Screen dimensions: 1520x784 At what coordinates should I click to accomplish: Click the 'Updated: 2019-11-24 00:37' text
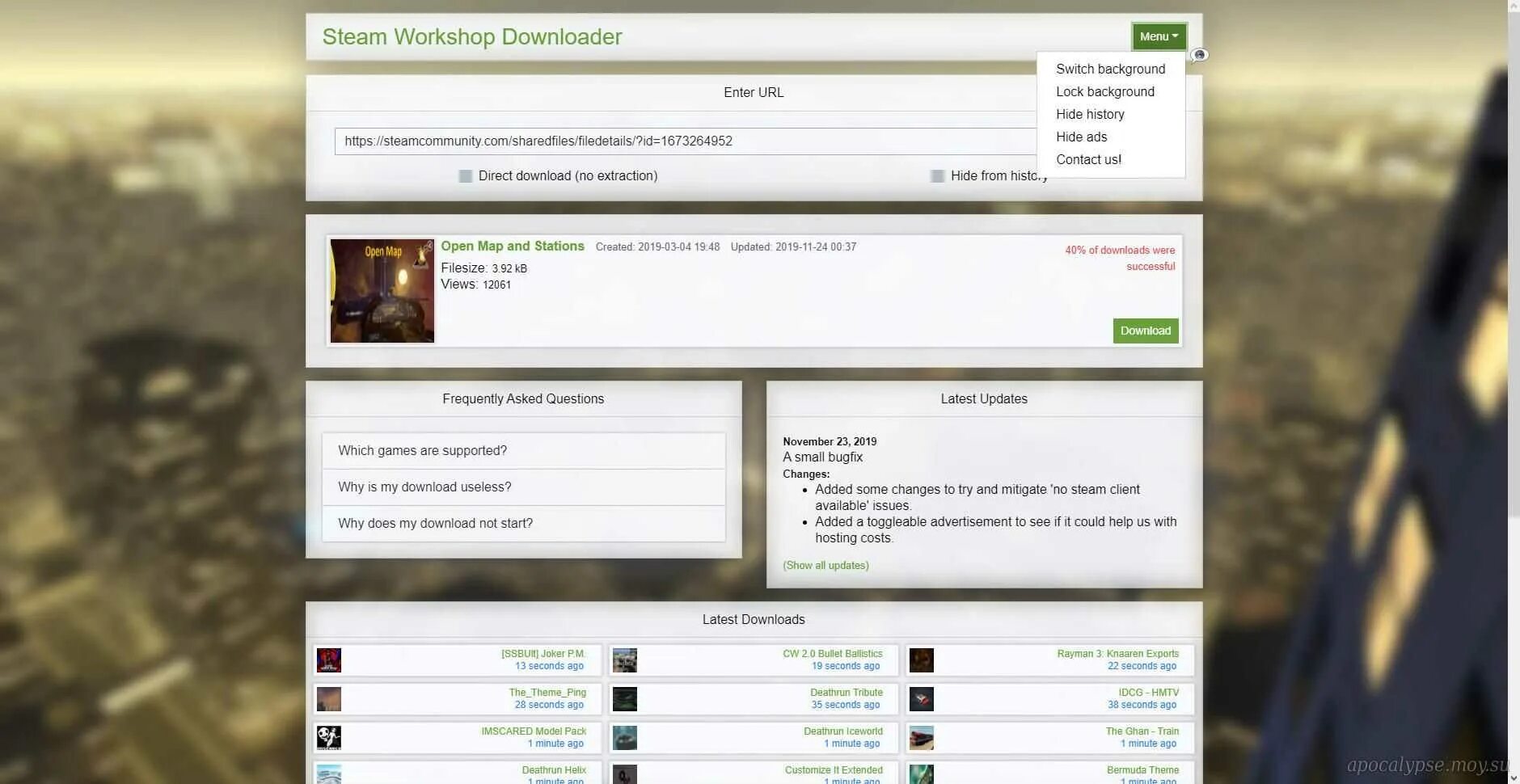pos(793,247)
